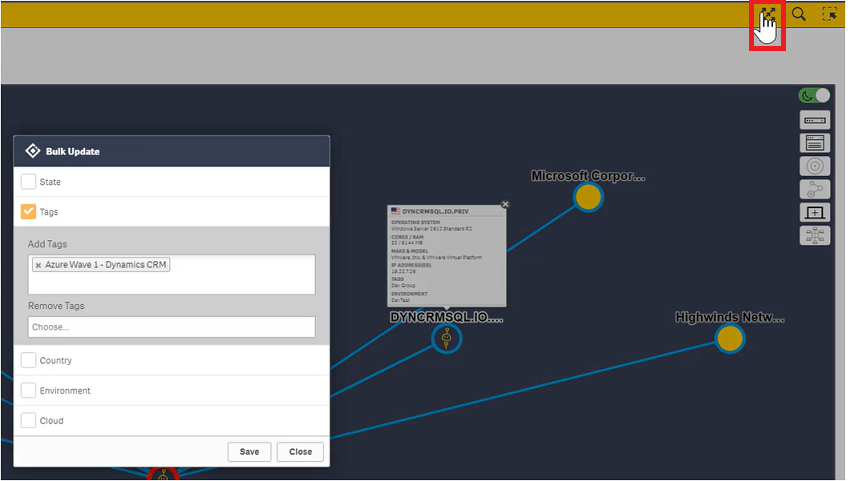Click the DYNCRMSQL.IO server node
The image size is (850, 481).
(446, 339)
